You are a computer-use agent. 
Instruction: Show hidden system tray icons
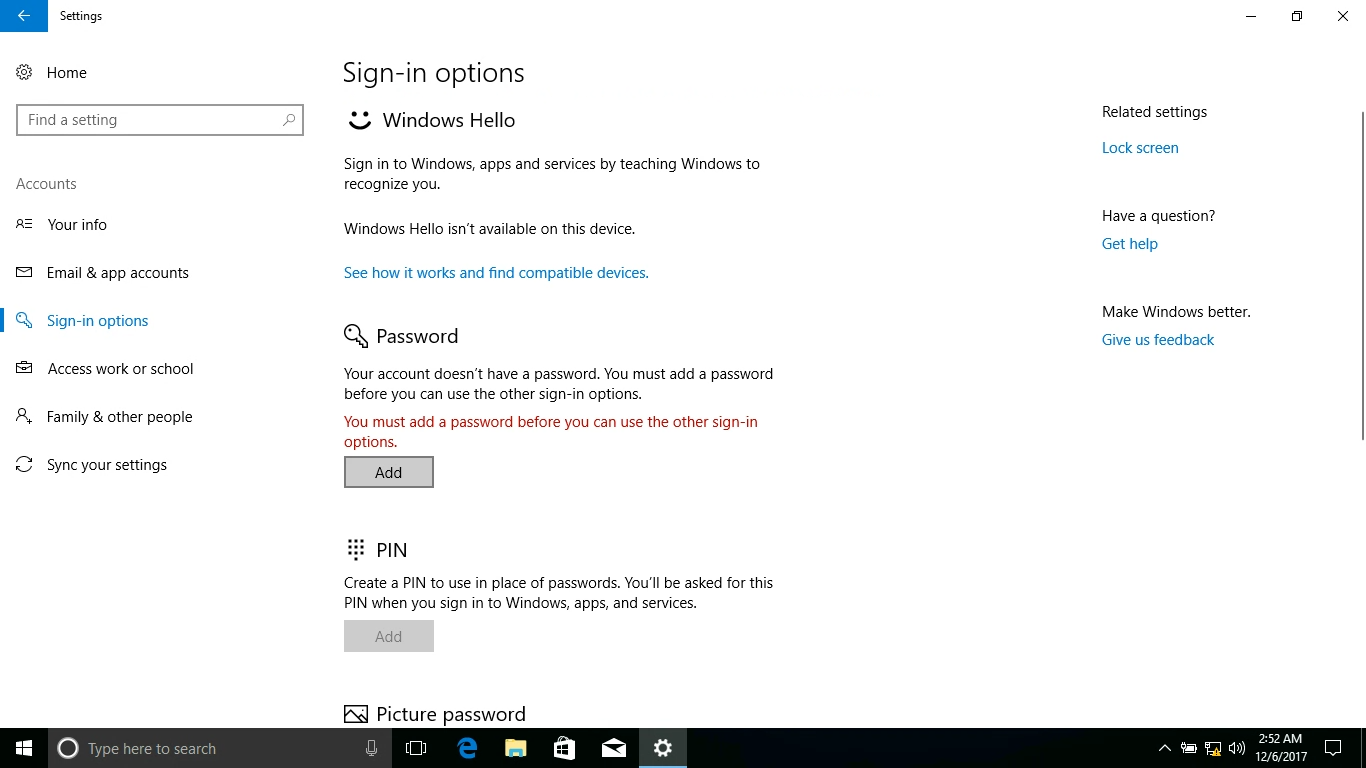tap(1164, 748)
